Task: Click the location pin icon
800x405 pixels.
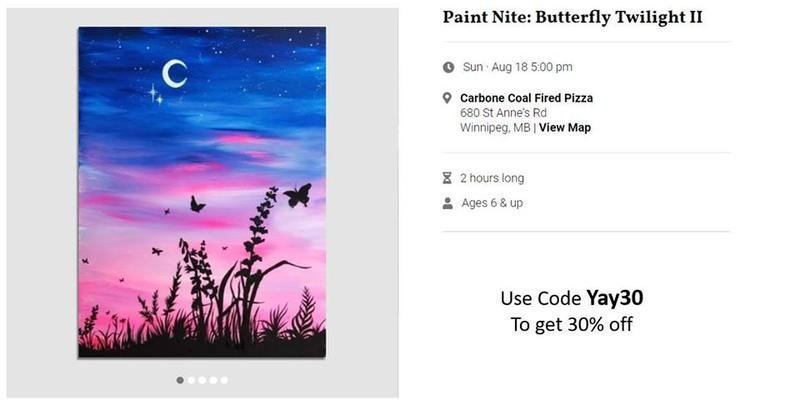Action: (448, 98)
